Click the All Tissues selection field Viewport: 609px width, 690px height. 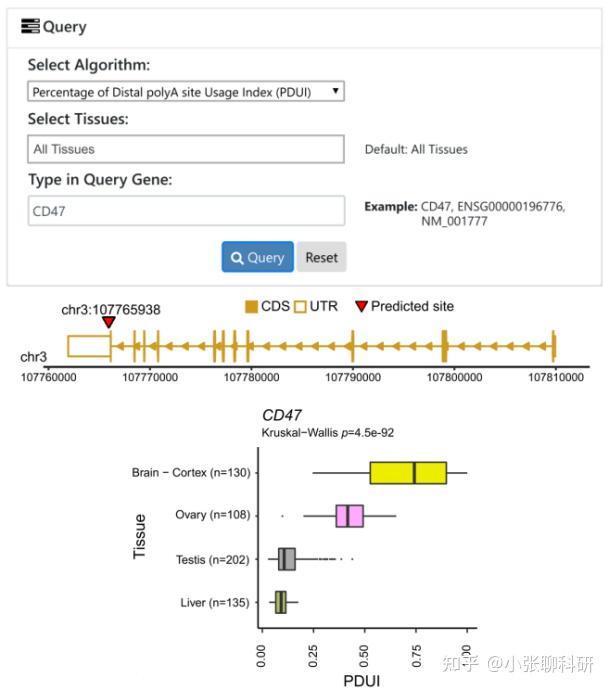(x=186, y=149)
